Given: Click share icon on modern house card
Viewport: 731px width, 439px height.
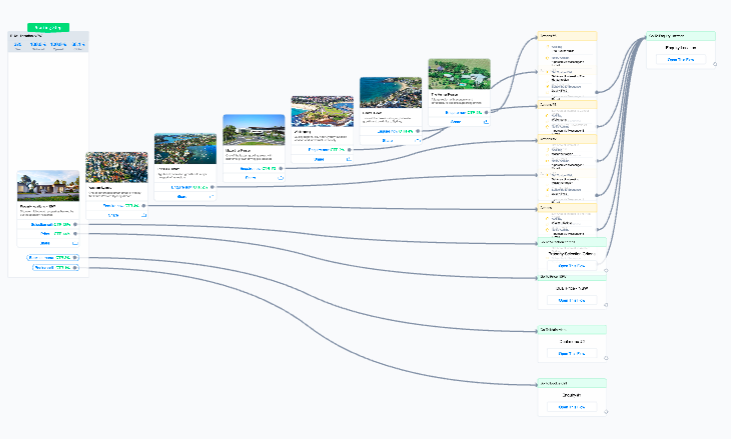Looking at the screenshot, I should tap(75, 243).
